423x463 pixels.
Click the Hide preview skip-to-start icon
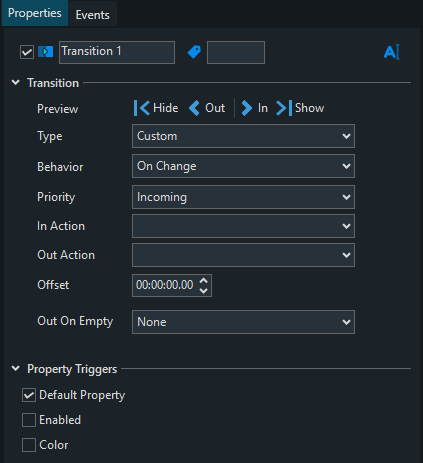(x=142, y=108)
